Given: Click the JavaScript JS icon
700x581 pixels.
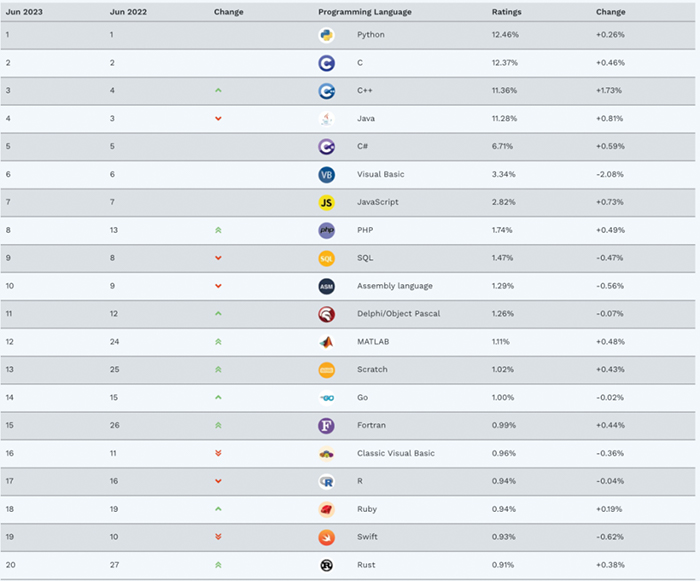Looking at the screenshot, I should point(326,202).
